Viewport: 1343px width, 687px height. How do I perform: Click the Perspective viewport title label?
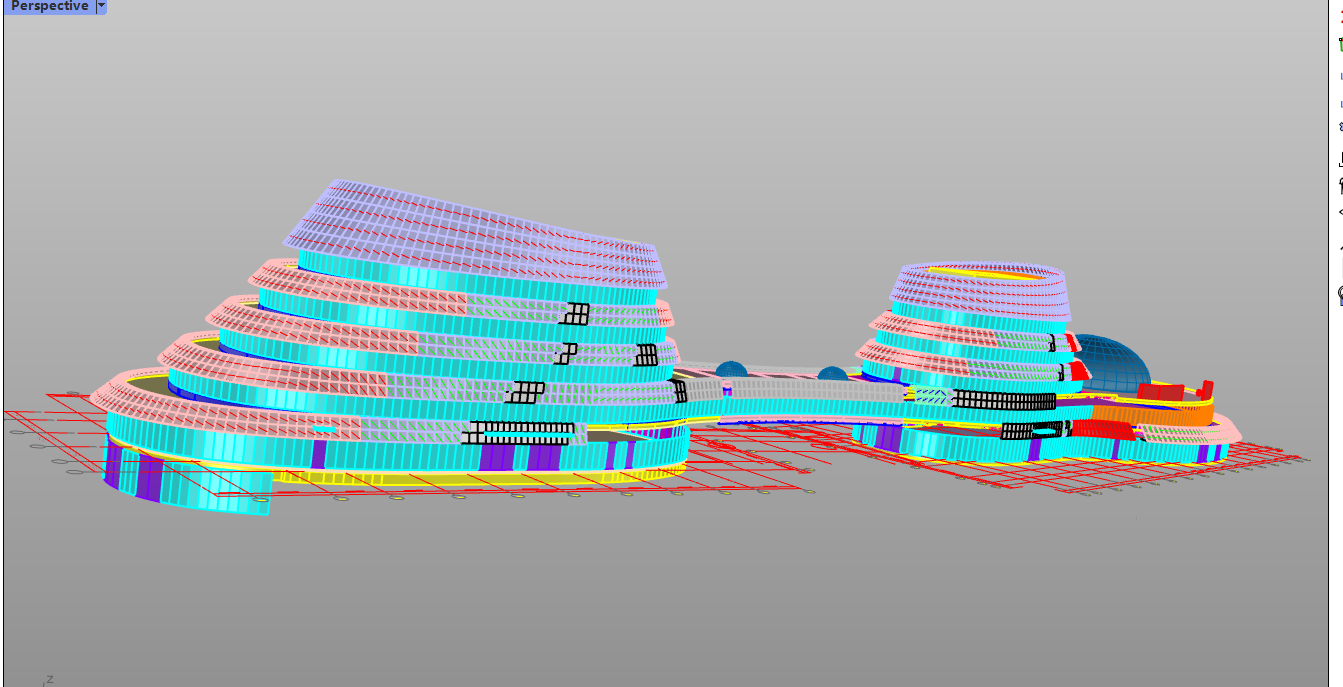(x=49, y=6)
